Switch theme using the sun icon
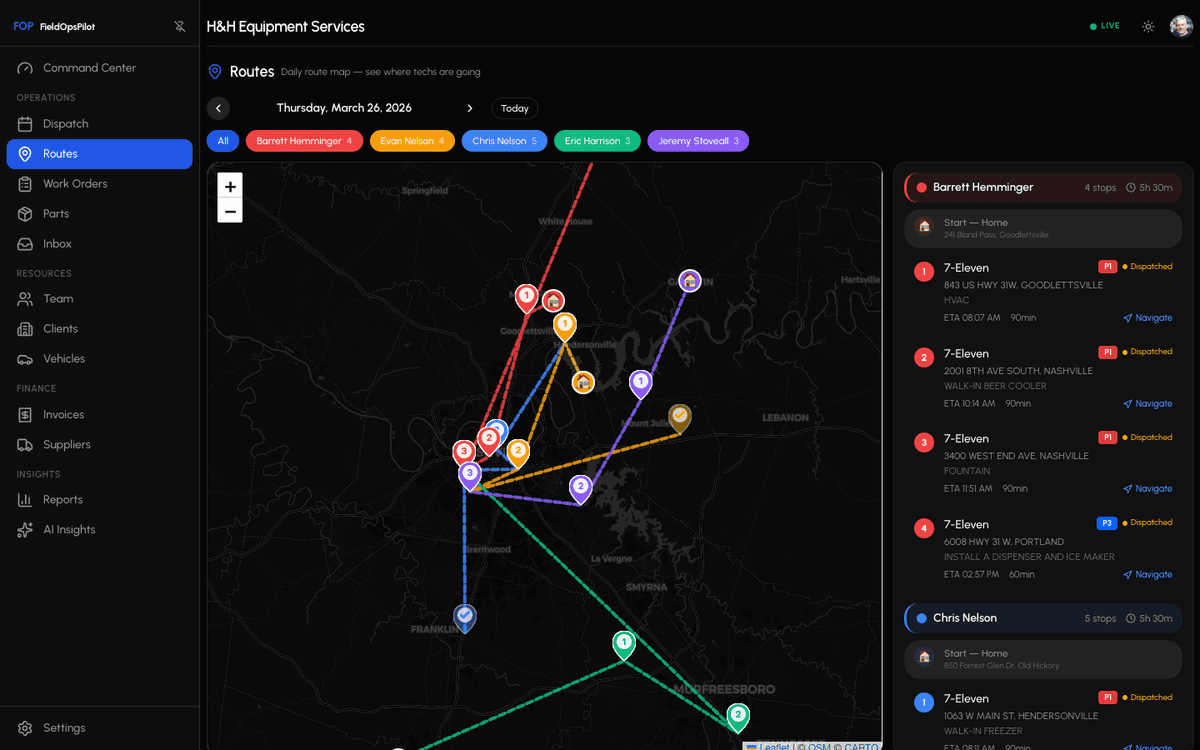The image size is (1200, 750). pyautogui.click(x=1148, y=26)
